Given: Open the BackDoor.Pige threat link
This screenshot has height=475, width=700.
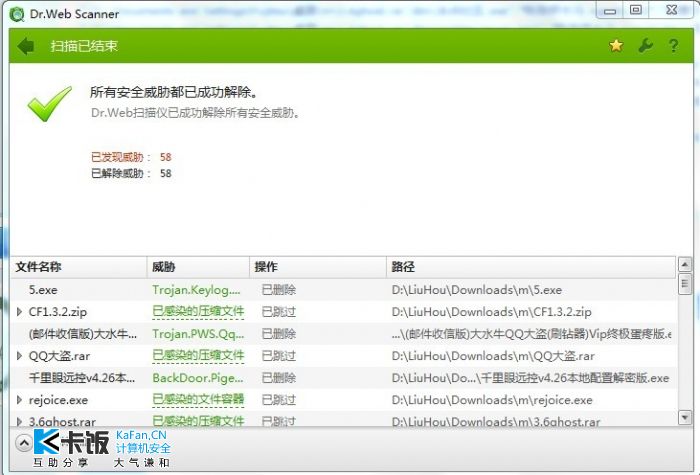Looking at the screenshot, I should tap(196, 378).
